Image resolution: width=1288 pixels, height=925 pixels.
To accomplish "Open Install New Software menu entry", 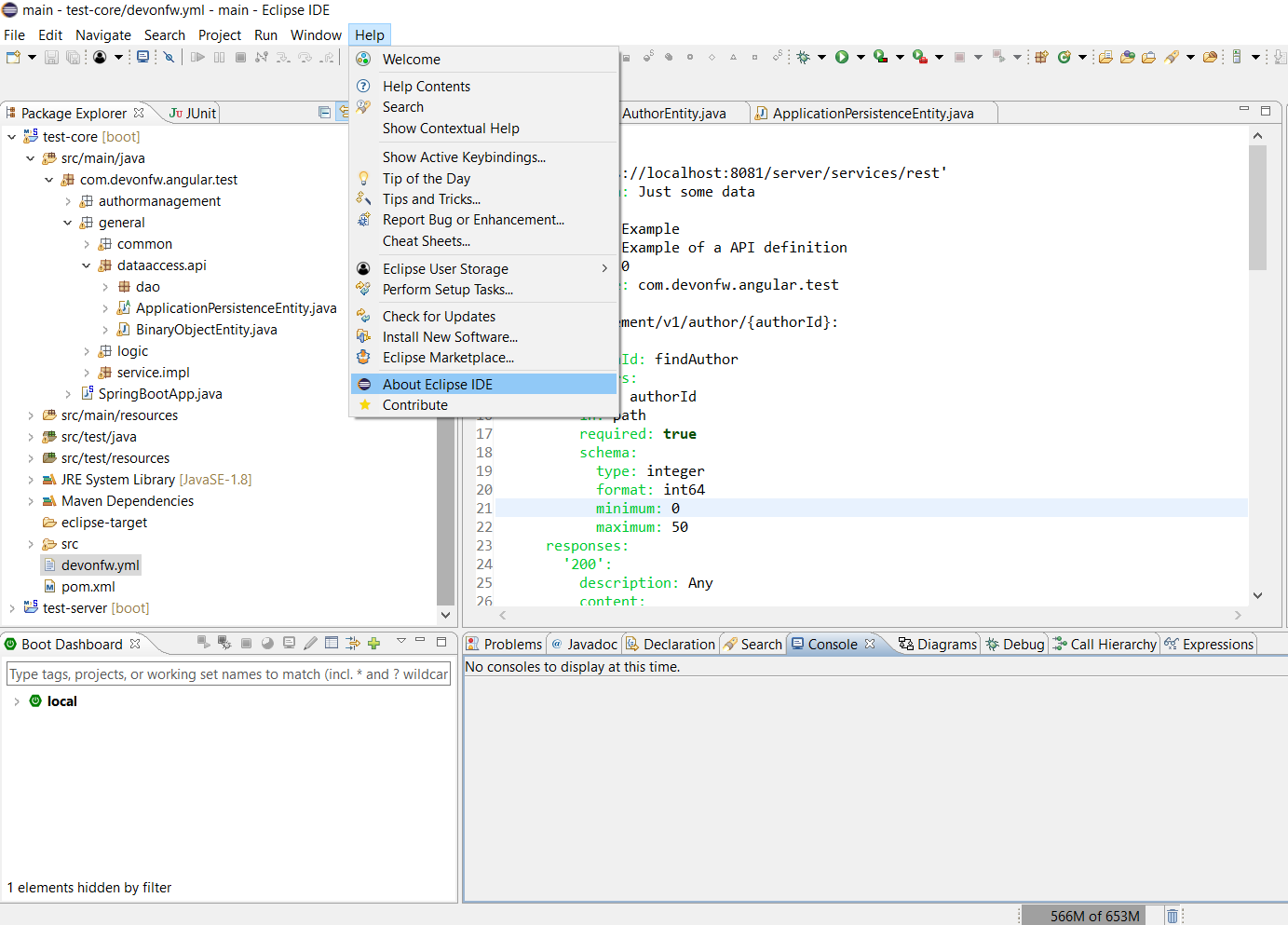I will coord(450,337).
